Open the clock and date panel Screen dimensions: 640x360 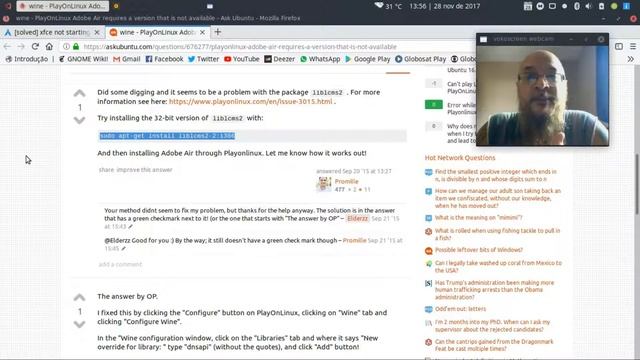click(x=444, y=6)
